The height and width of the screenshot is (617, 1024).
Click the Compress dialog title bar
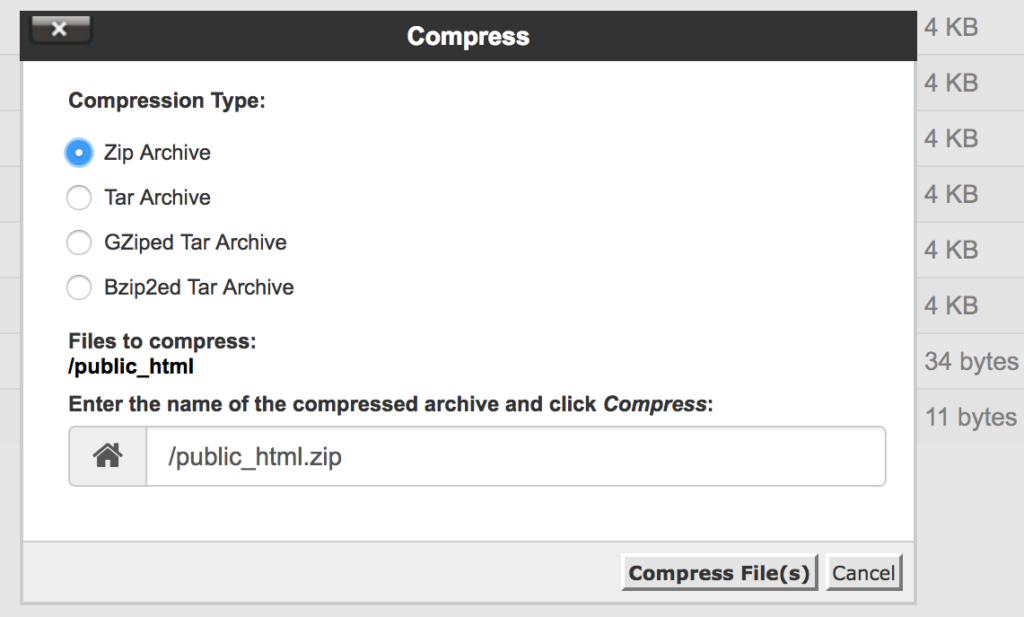(468, 36)
